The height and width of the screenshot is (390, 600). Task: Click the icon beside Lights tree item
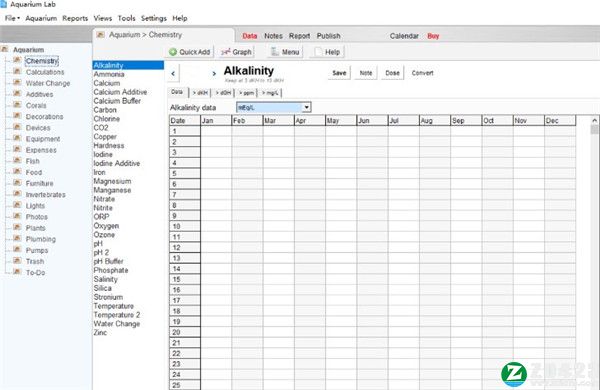click(17, 205)
